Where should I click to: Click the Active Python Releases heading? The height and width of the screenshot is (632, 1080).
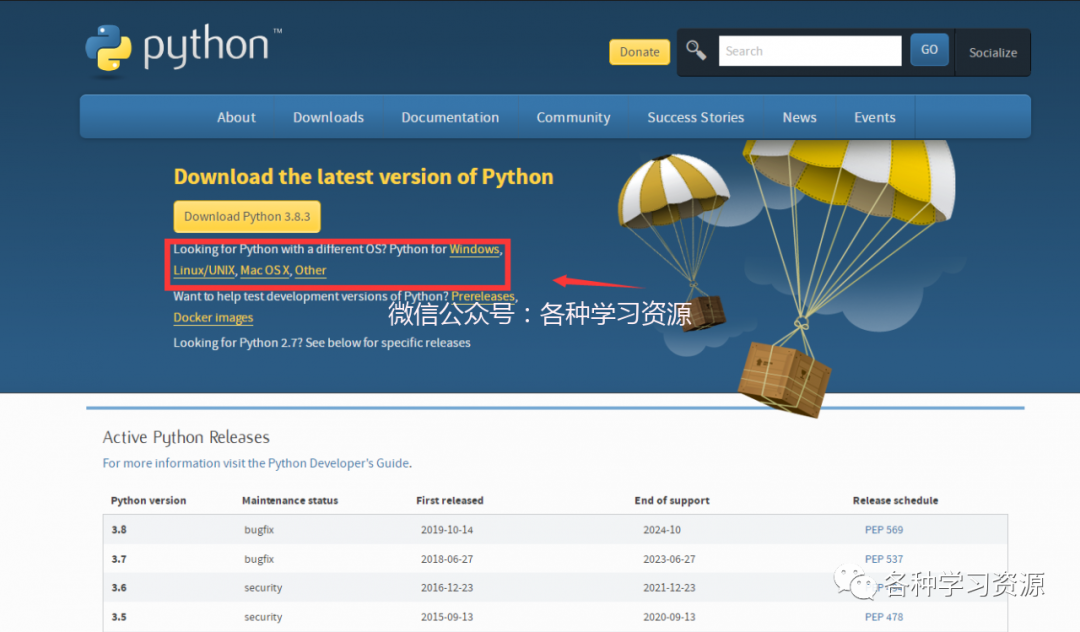point(186,437)
